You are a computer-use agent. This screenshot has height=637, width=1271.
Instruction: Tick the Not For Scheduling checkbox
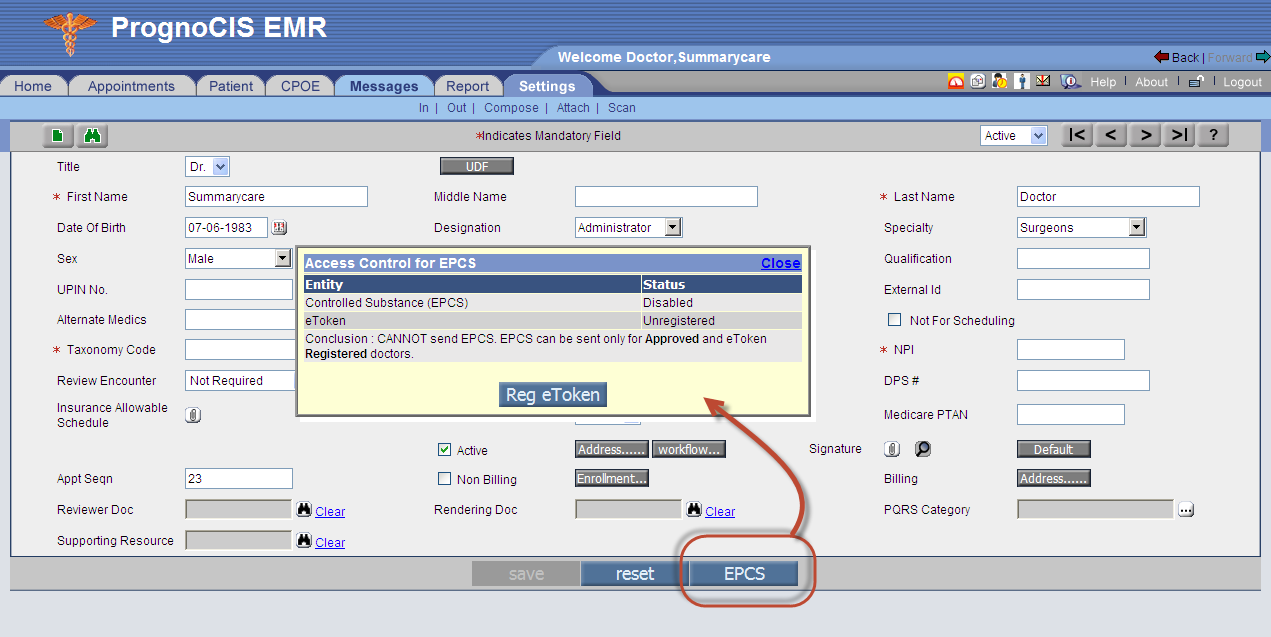[x=895, y=320]
